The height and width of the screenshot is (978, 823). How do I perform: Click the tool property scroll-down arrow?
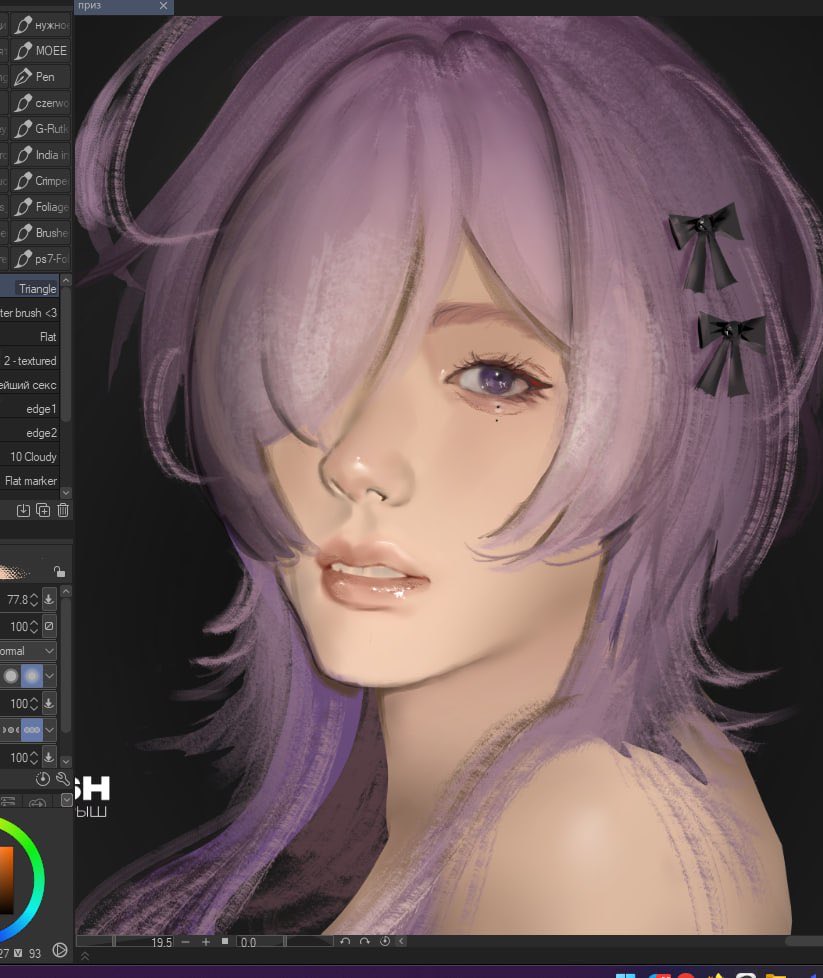[x=66, y=762]
